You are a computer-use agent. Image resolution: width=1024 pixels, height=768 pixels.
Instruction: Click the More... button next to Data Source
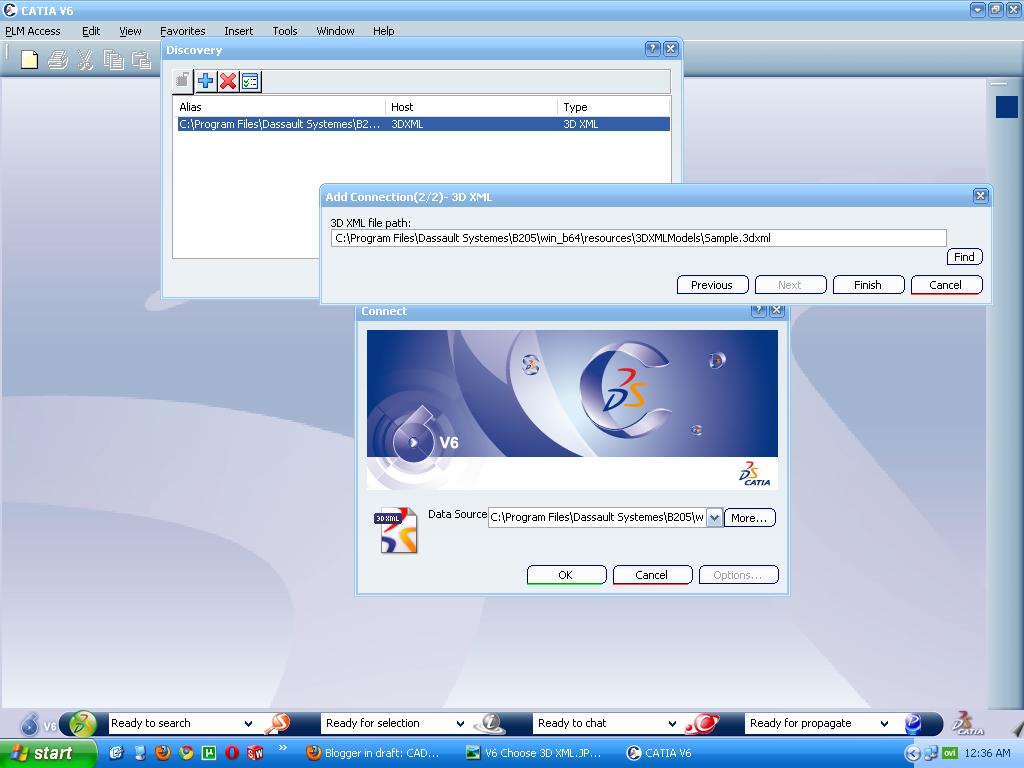[749, 518]
